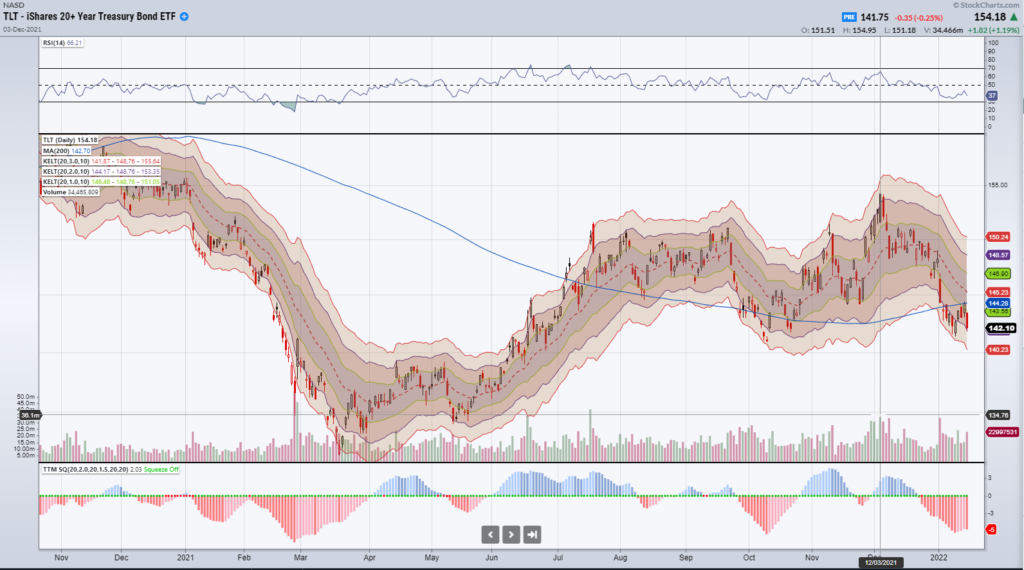This screenshot has height=570, width=1024.
Task: Click the Aug label on the time axis
Action: pyautogui.click(x=620, y=558)
